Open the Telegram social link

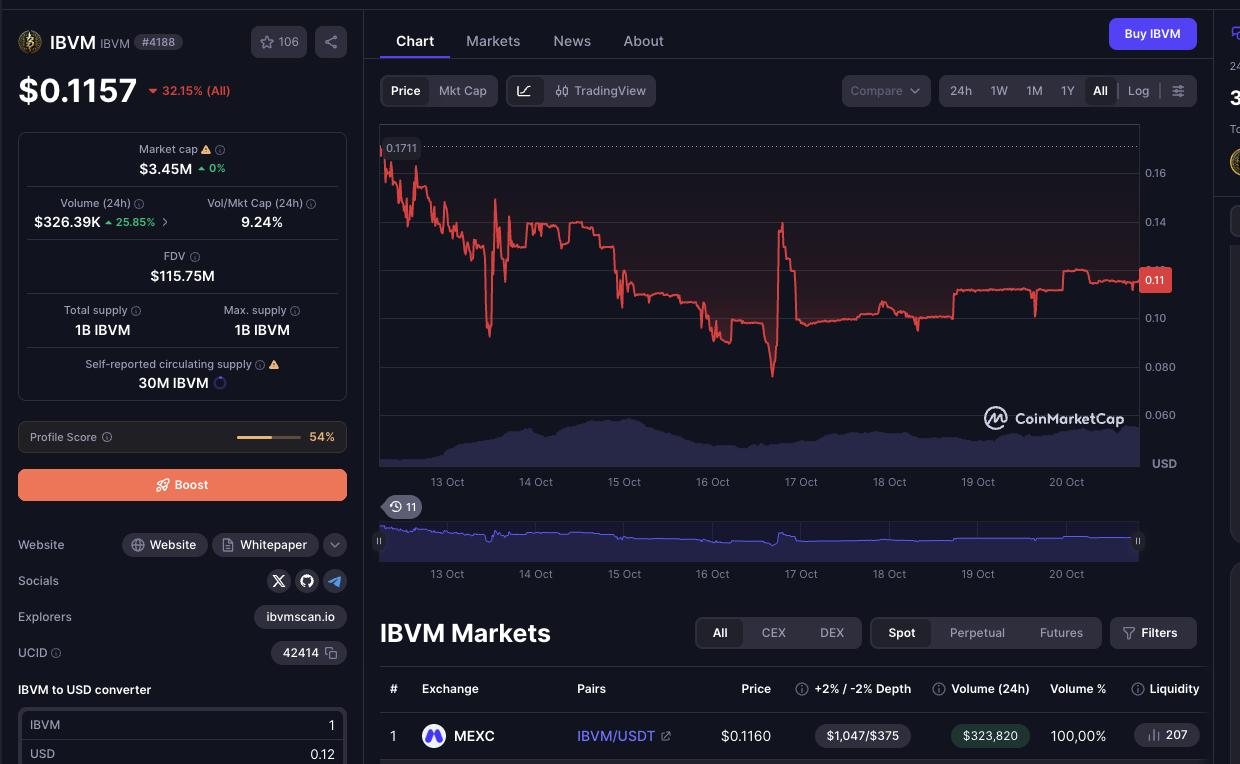pyautogui.click(x=335, y=581)
